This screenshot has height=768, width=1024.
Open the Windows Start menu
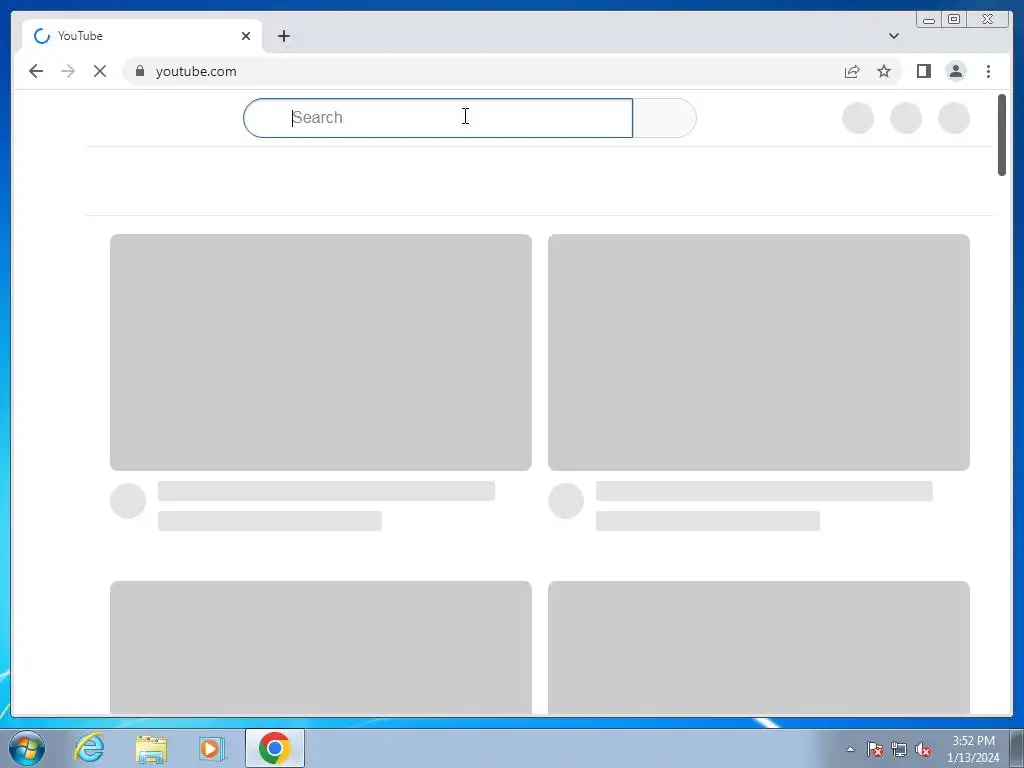tap(27, 748)
